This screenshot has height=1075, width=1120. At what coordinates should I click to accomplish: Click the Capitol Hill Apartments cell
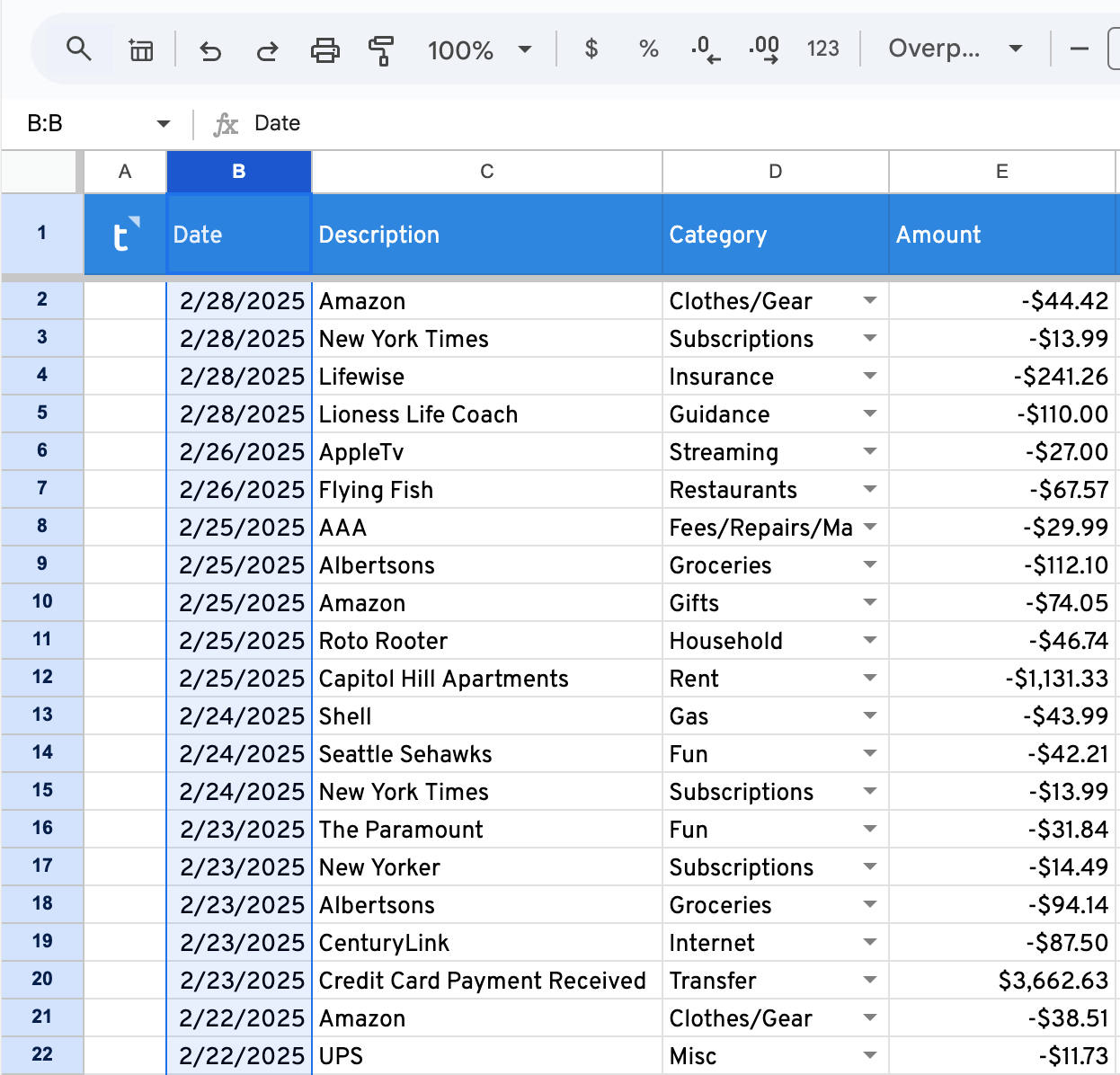click(x=487, y=678)
